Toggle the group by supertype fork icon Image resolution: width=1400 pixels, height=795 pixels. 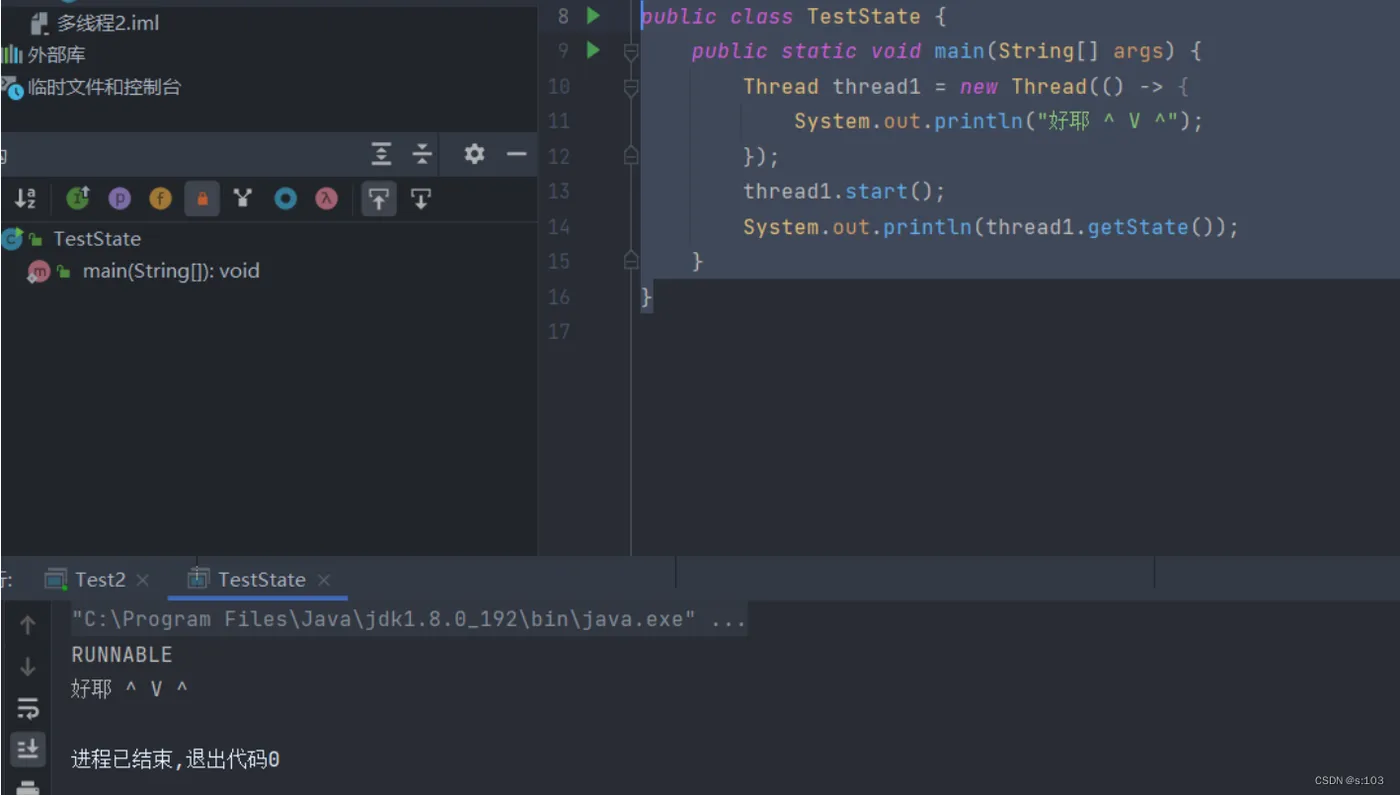(242, 199)
